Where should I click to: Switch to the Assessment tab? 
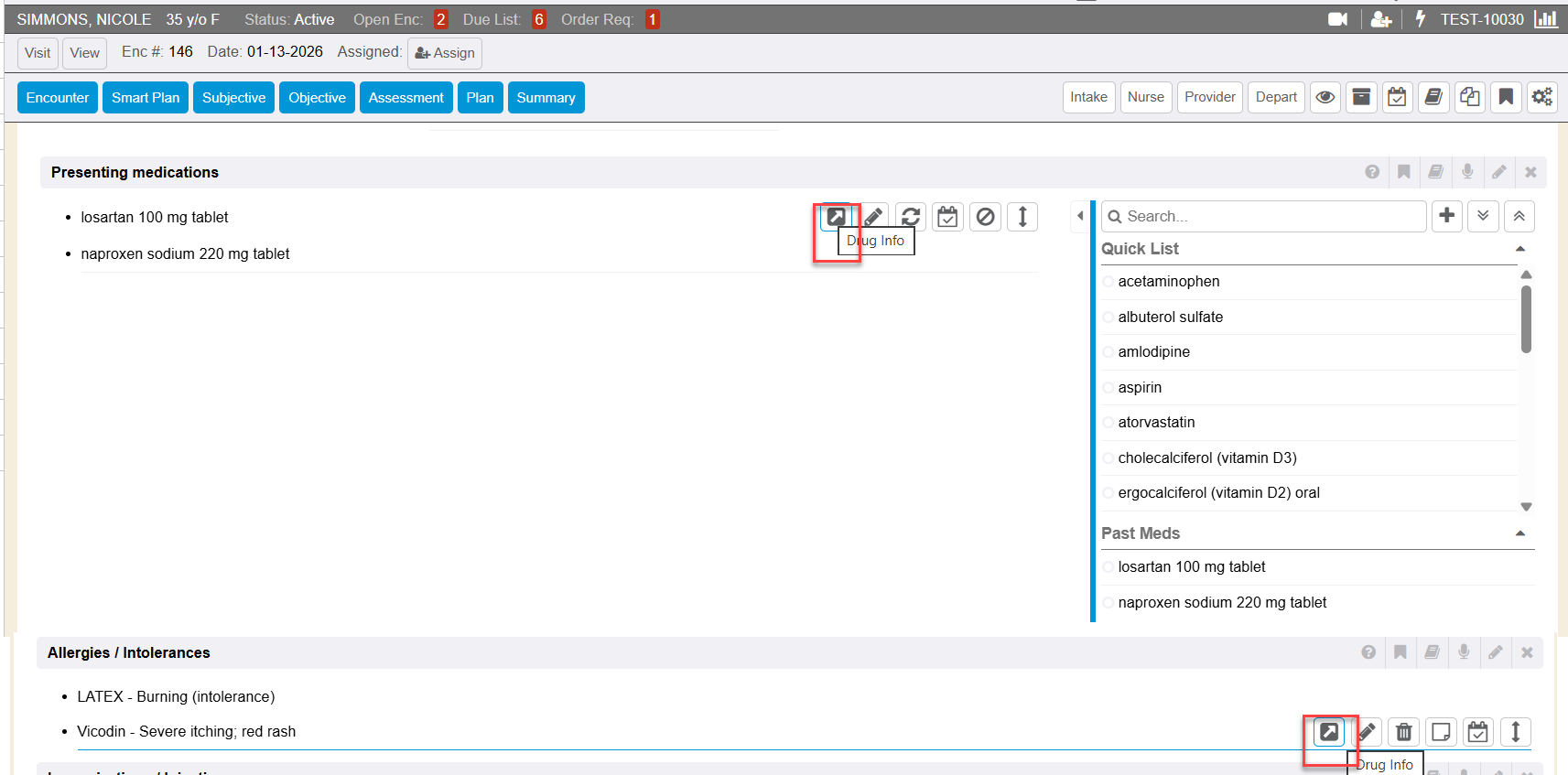(x=406, y=98)
